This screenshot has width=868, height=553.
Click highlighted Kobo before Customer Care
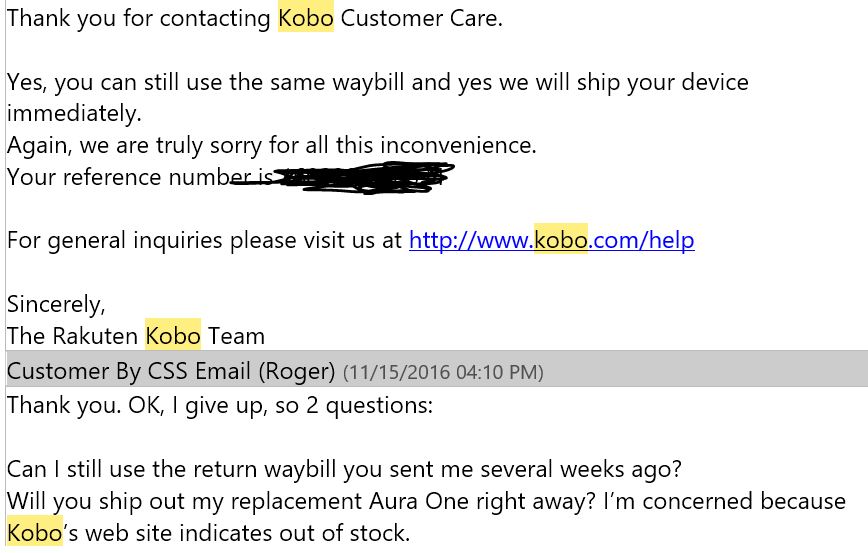(x=305, y=18)
